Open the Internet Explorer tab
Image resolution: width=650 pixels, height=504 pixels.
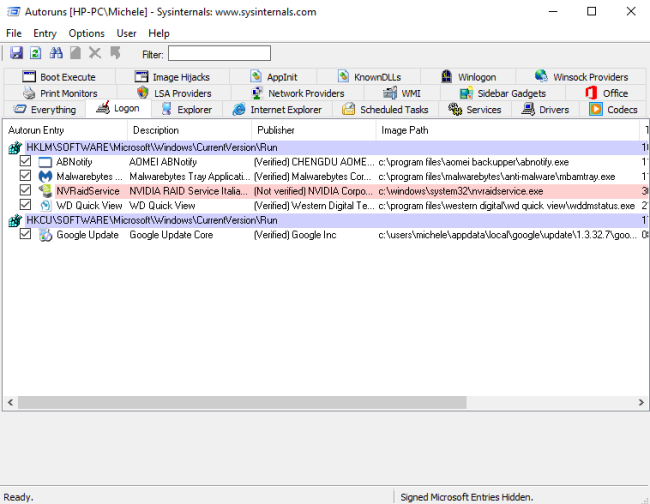pos(277,109)
